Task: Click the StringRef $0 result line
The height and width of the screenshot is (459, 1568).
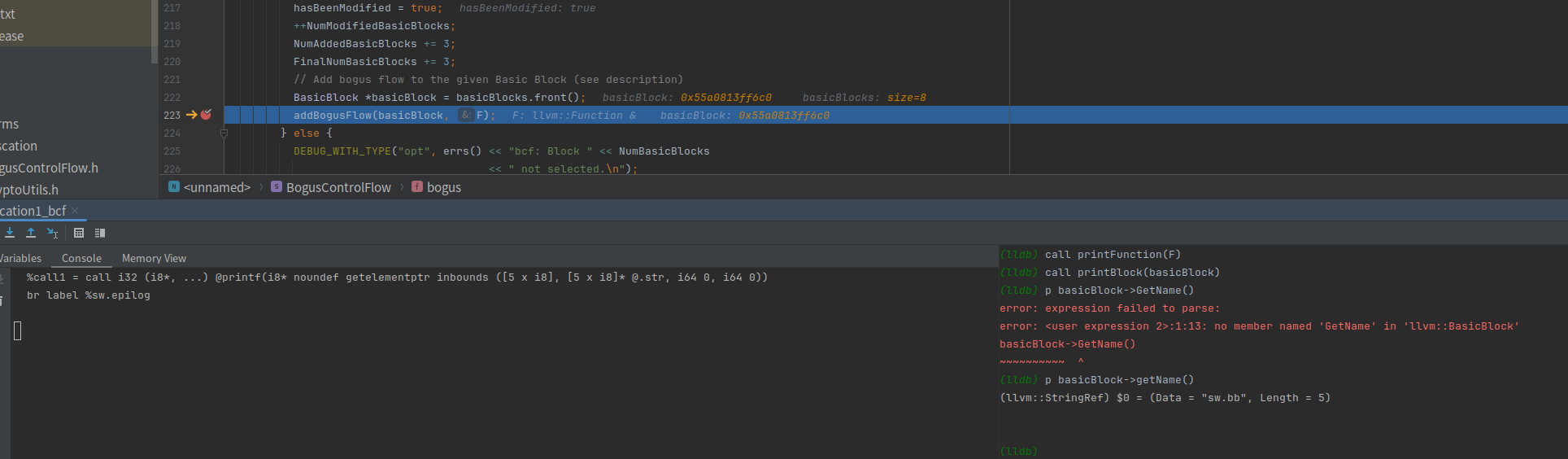Action: coord(1165,398)
